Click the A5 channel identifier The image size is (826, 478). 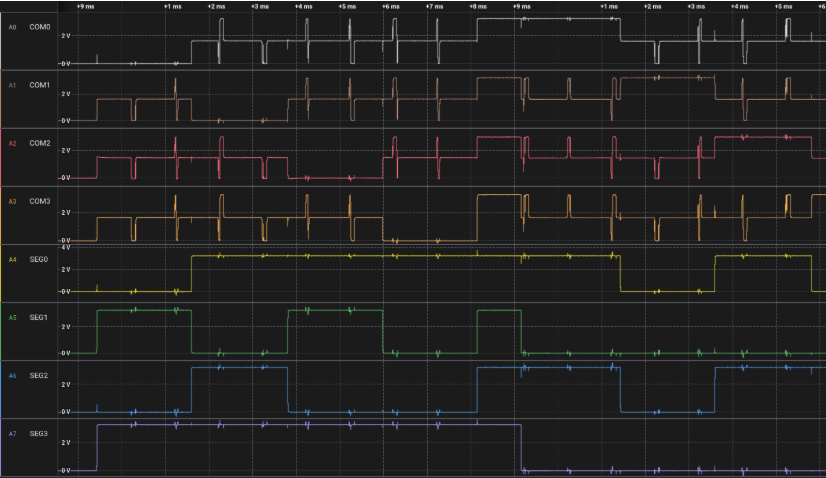pyautogui.click(x=13, y=318)
